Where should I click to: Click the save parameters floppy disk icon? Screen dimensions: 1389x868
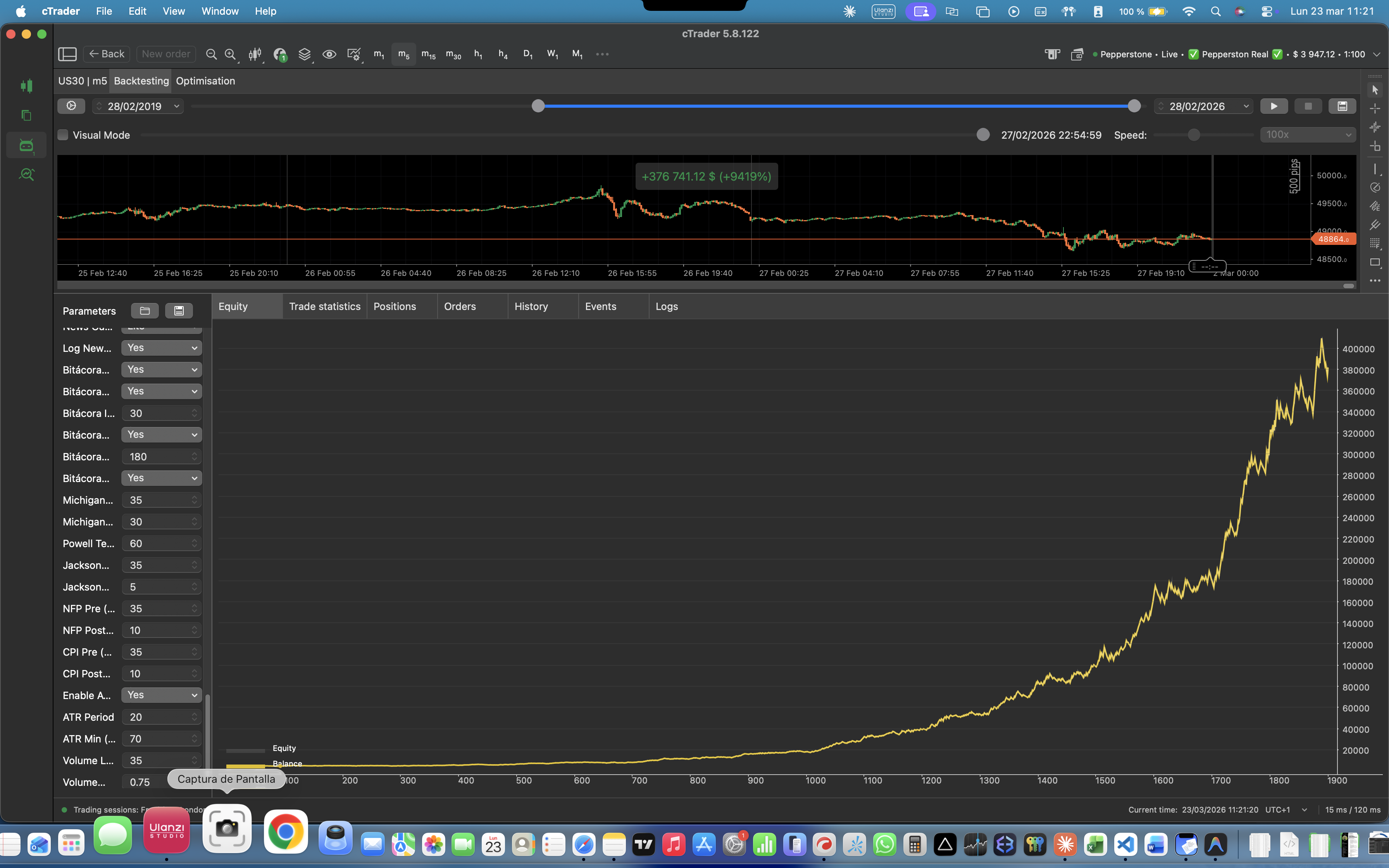179,310
